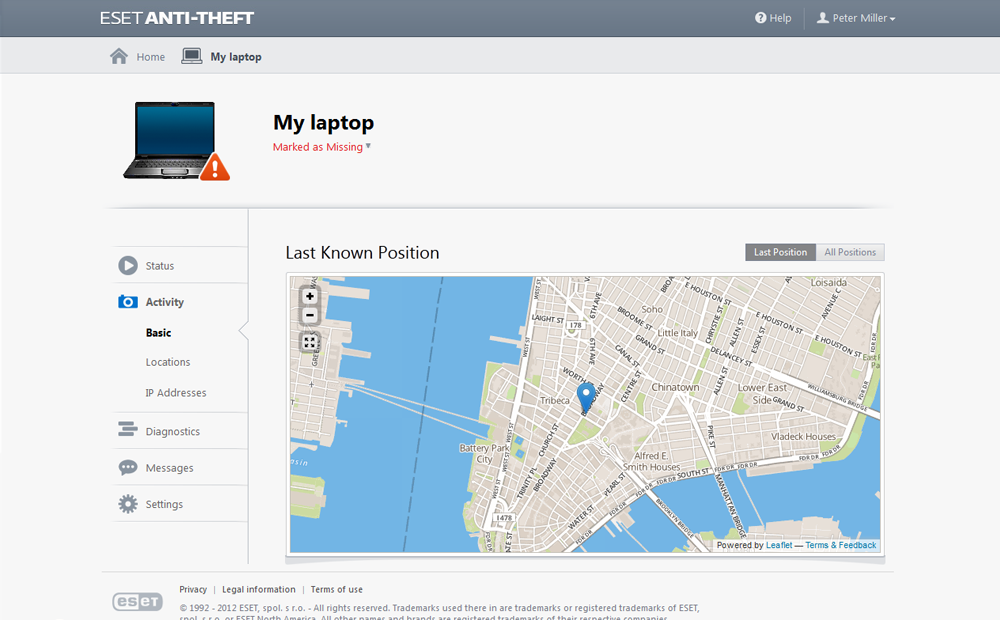Open the Terms of use footer link
This screenshot has width=1000, height=620.
pos(337,589)
